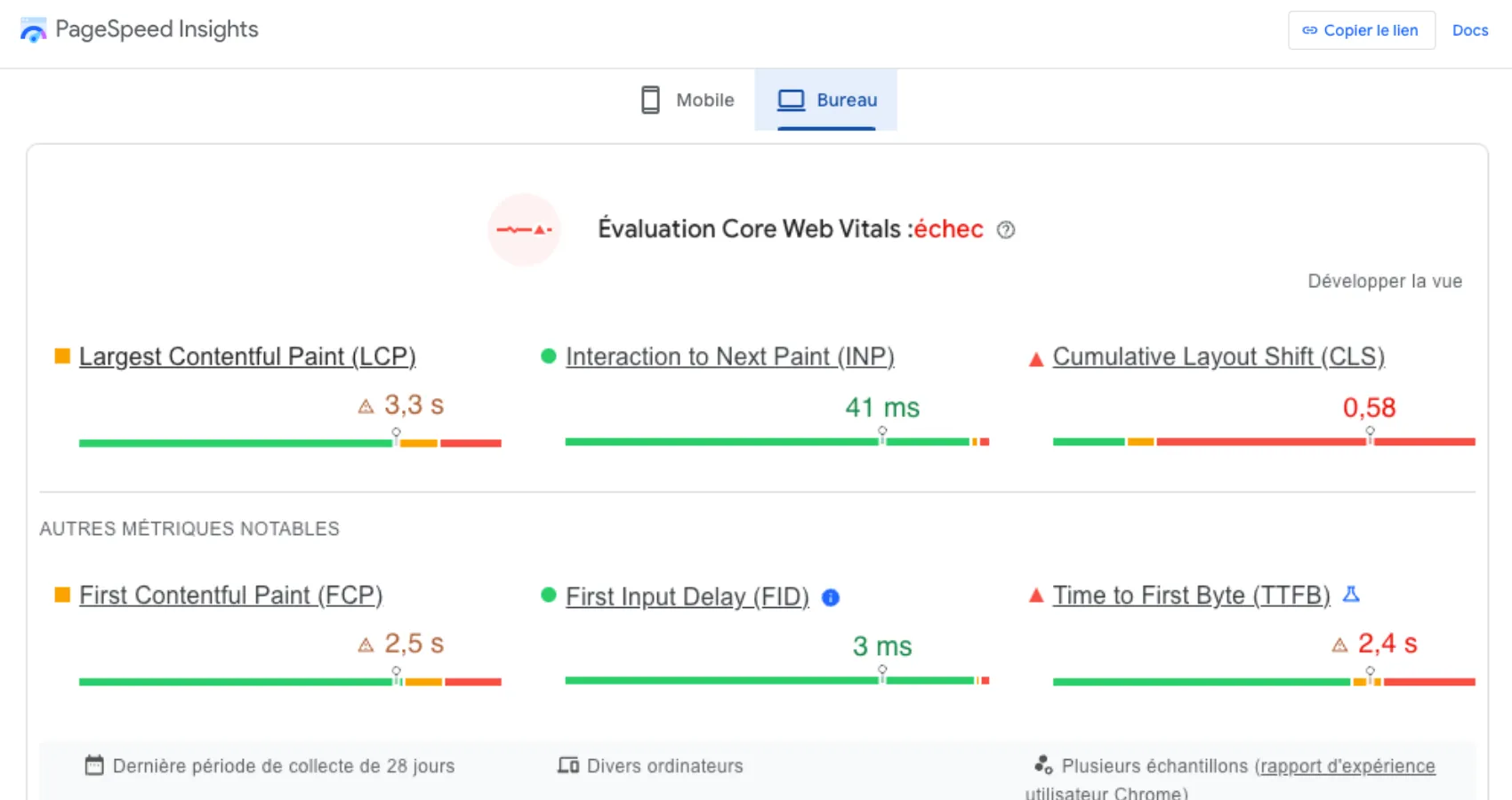
Task: Click the FID value 3 ms
Action: 882,646
